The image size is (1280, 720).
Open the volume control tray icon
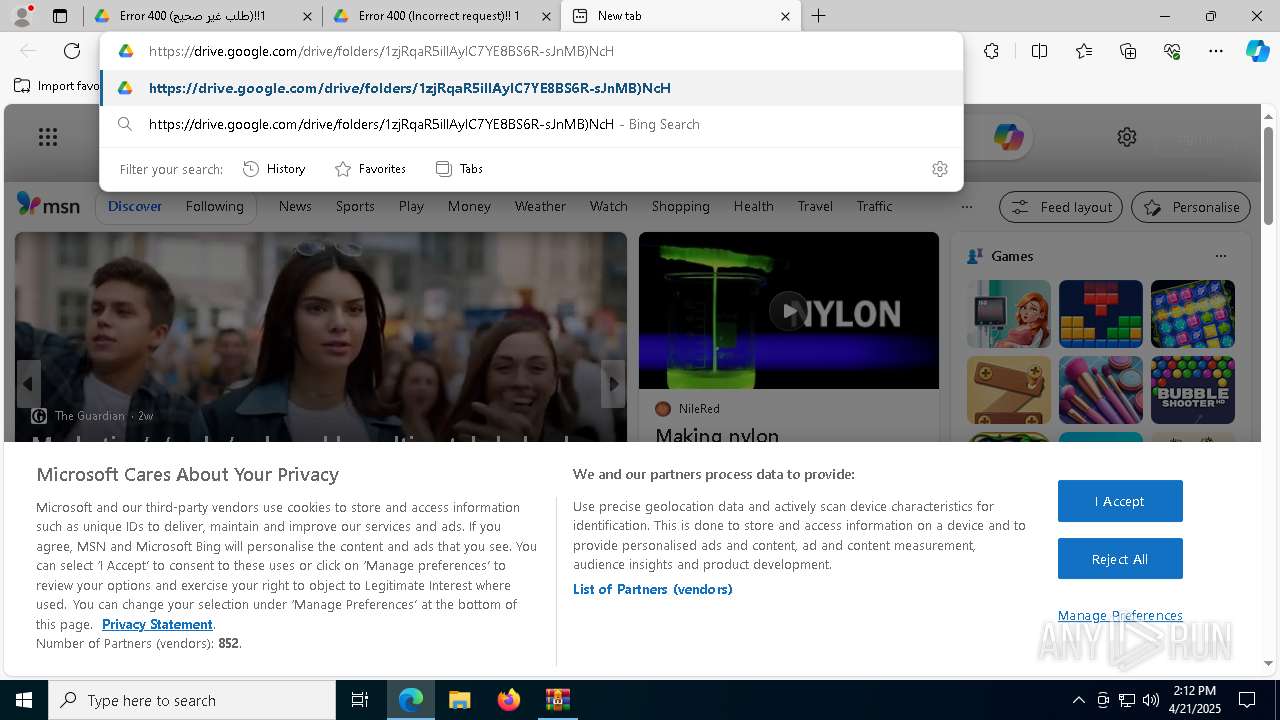pyautogui.click(x=1151, y=700)
